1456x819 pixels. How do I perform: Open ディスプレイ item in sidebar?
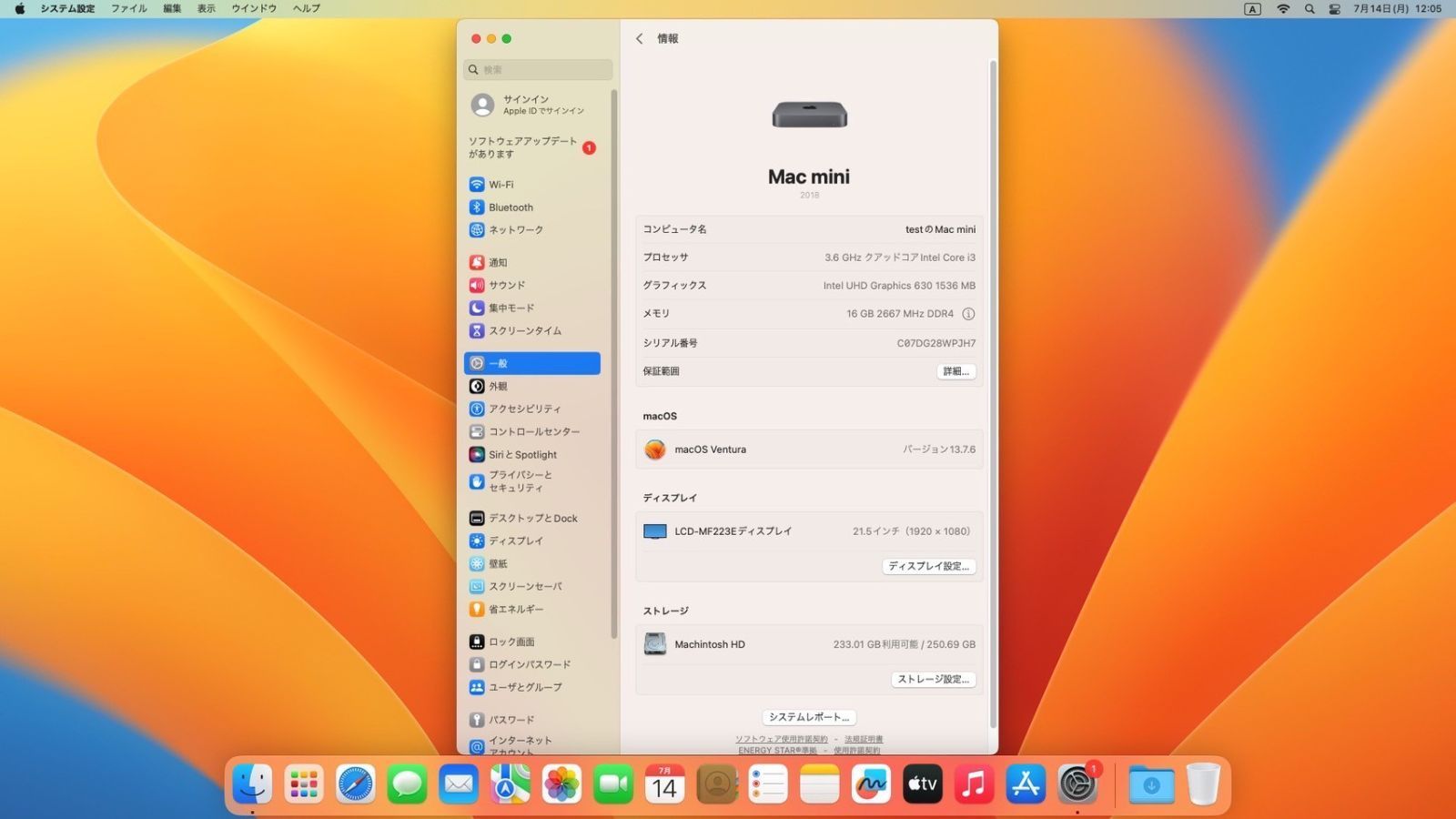tap(532, 541)
